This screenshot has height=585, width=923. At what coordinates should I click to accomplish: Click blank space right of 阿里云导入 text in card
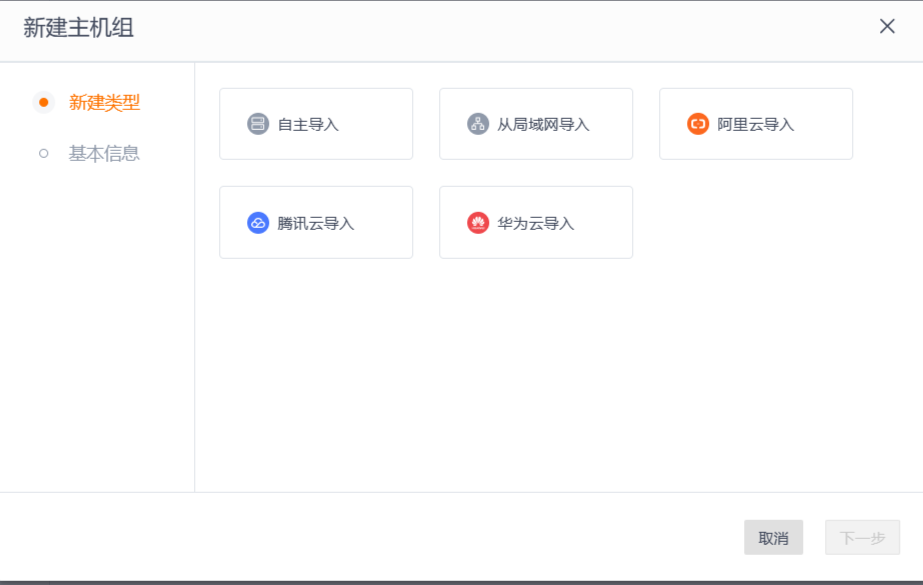tap(823, 125)
